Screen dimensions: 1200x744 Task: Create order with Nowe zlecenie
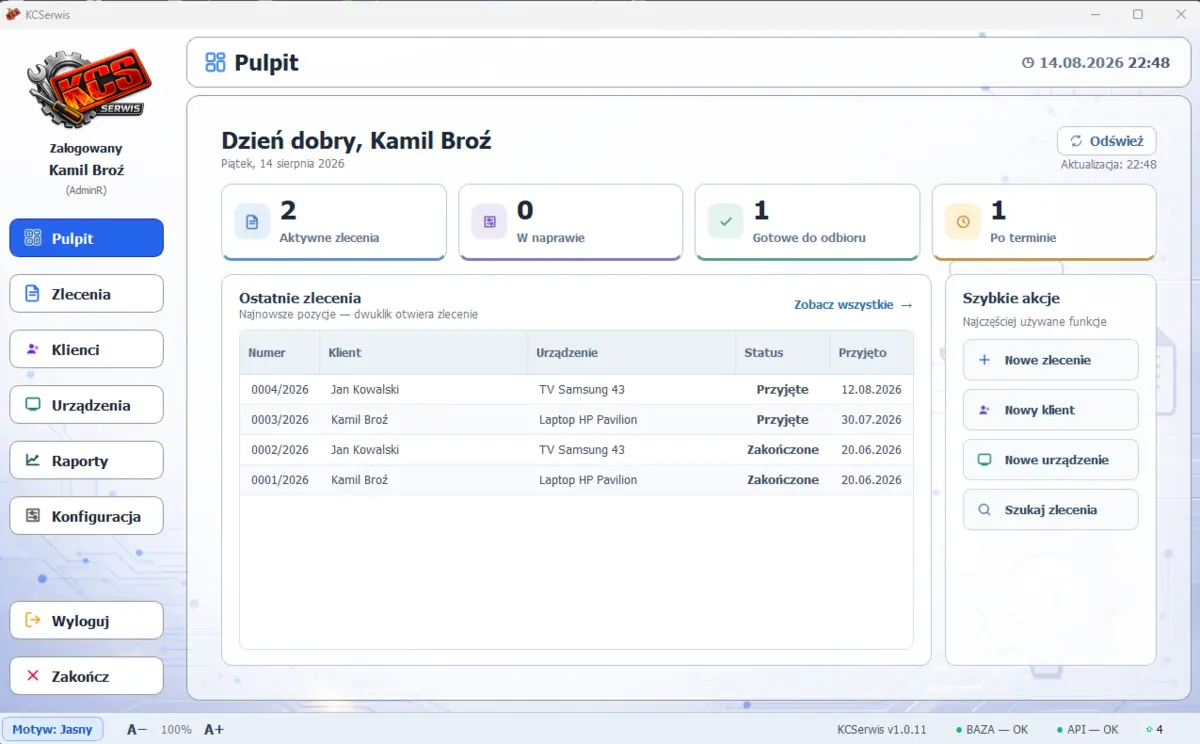[x=1050, y=360]
